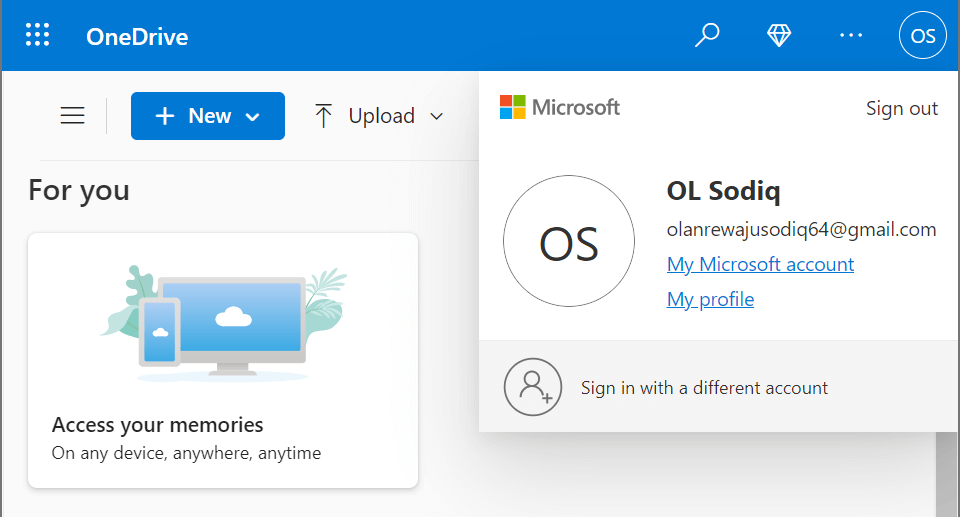Click the large OS profile picture
Image resolution: width=960 pixels, height=517 pixels.
(x=569, y=243)
